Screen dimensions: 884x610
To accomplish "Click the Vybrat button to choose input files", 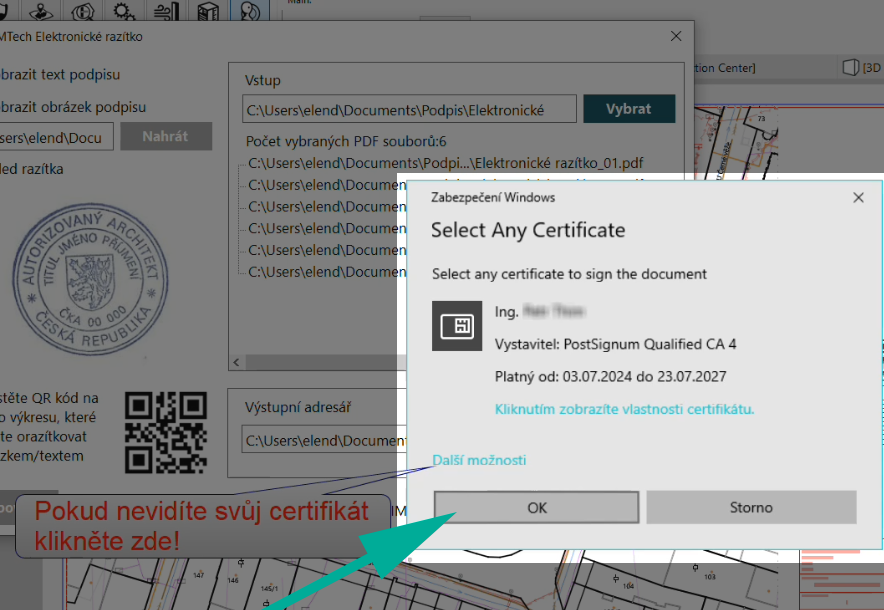I will click(x=629, y=108).
